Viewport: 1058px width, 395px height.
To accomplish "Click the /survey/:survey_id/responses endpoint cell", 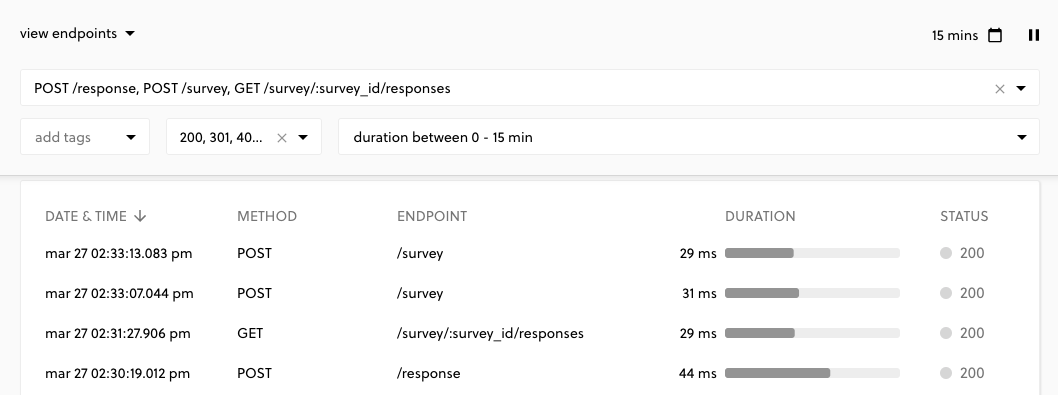I will pos(490,333).
